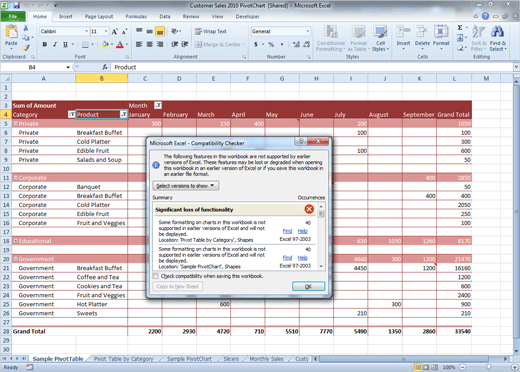The width and height of the screenshot is (520, 372).
Task: Click Merge & Center
Action: 220,44
